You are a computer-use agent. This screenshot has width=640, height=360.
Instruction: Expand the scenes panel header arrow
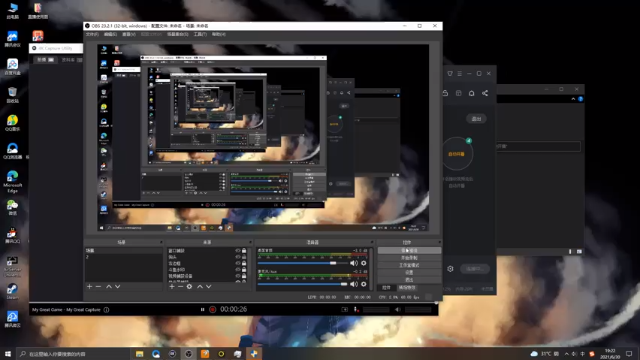[x=161, y=242]
